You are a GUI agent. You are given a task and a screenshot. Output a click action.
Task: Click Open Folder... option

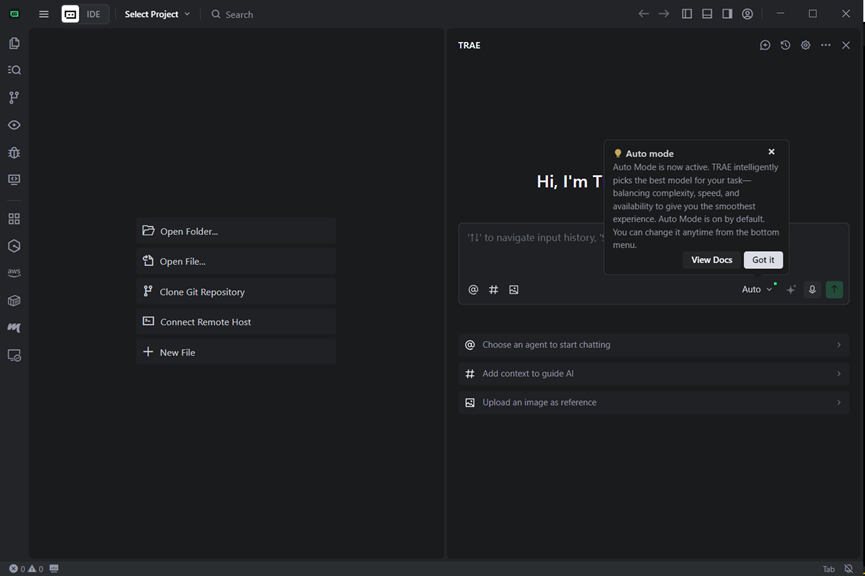coord(236,231)
